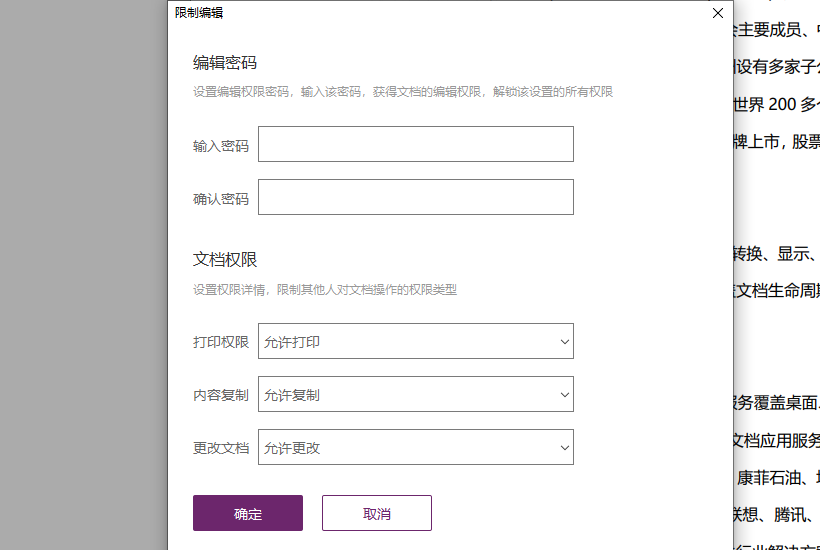Close the 限制编辑 dialog

pyautogui.click(x=717, y=13)
